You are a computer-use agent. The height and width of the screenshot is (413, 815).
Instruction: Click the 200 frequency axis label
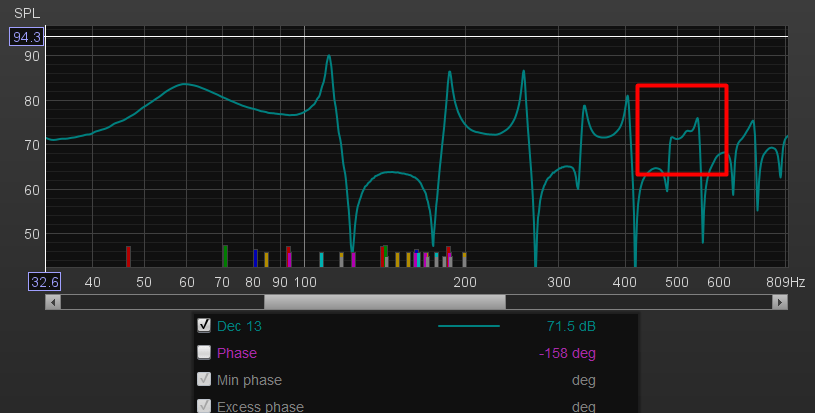click(x=465, y=282)
